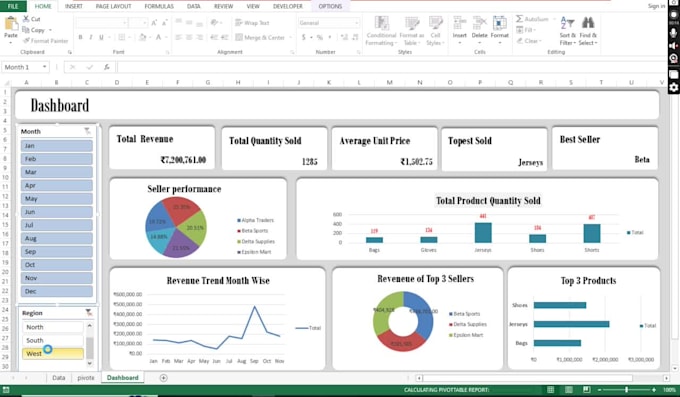Click the Percent Style icon
This screenshot has width=680, height=397.
tap(320, 37)
